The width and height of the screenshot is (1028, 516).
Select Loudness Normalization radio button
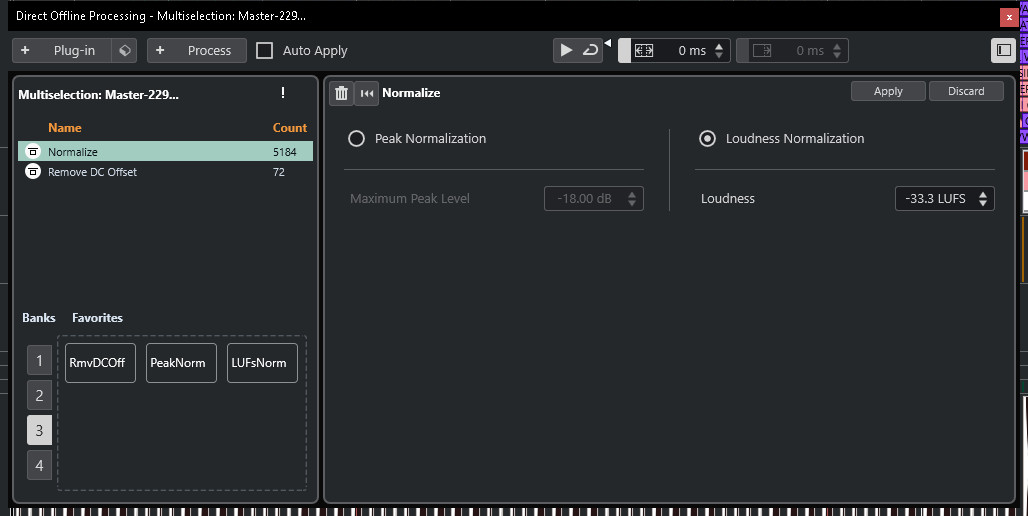click(707, 138)
